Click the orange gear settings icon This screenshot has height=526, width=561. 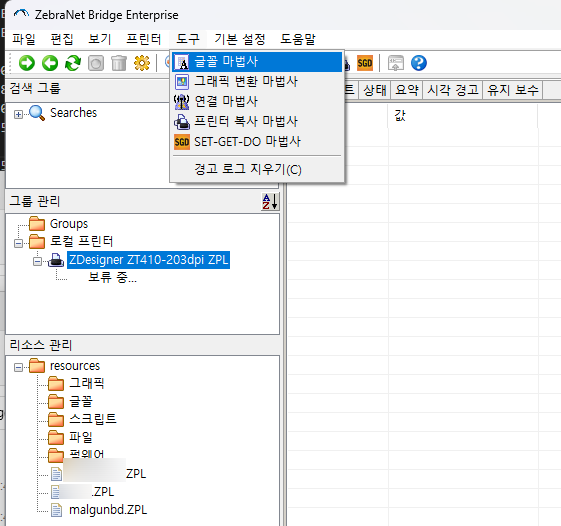142,63
